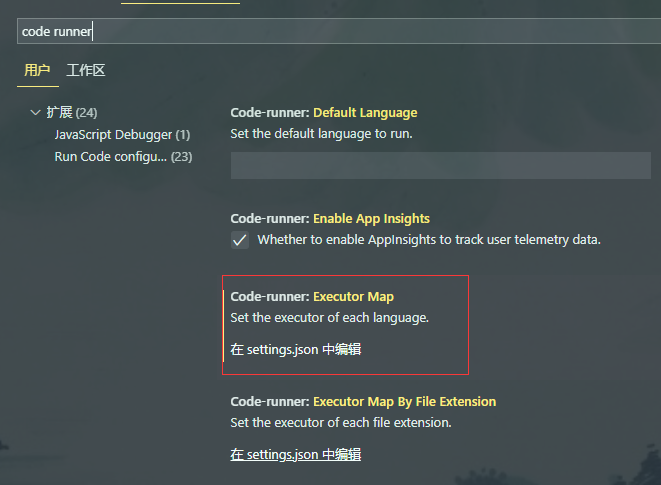Collapse the 扩展 tree chevron arrow
This screenshot has height=485, width=661.
(x=36, y=112)
